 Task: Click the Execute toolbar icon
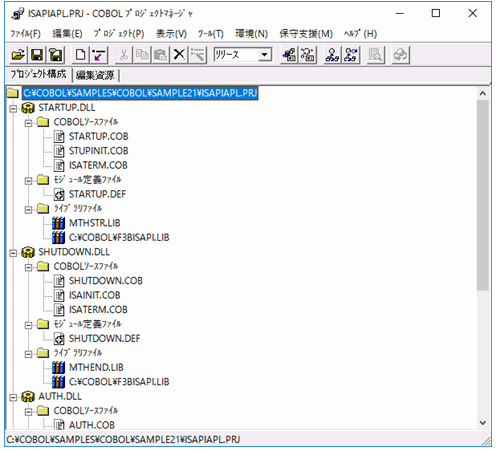pyautogui.click(x=332, y=55)
